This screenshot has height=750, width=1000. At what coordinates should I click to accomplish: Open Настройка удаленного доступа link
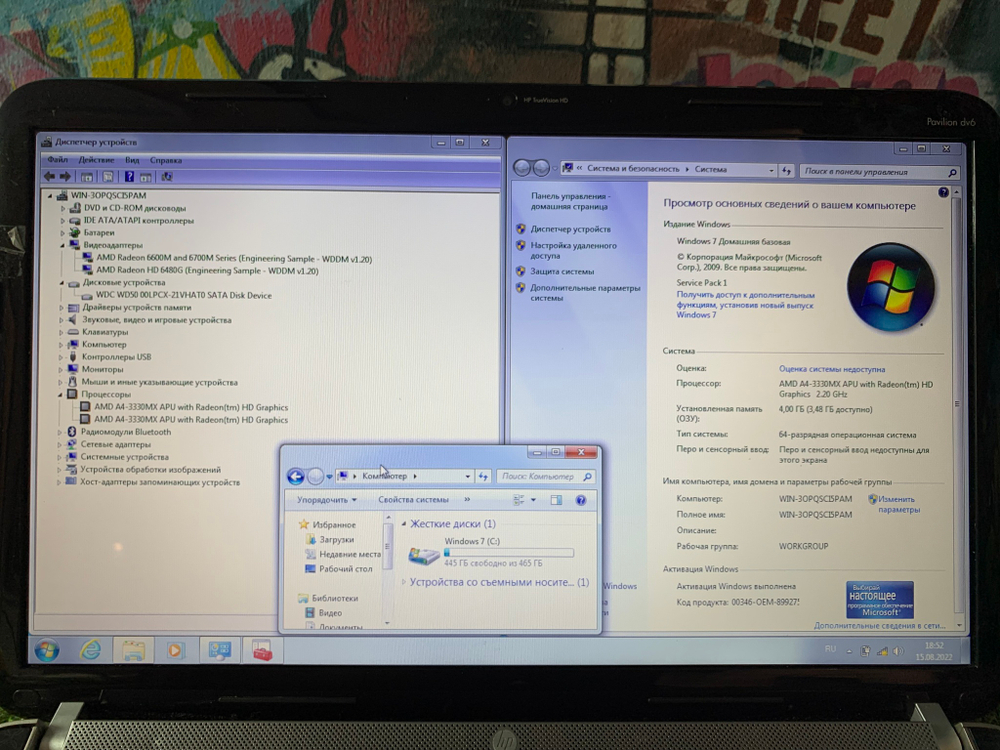[573, 250]
